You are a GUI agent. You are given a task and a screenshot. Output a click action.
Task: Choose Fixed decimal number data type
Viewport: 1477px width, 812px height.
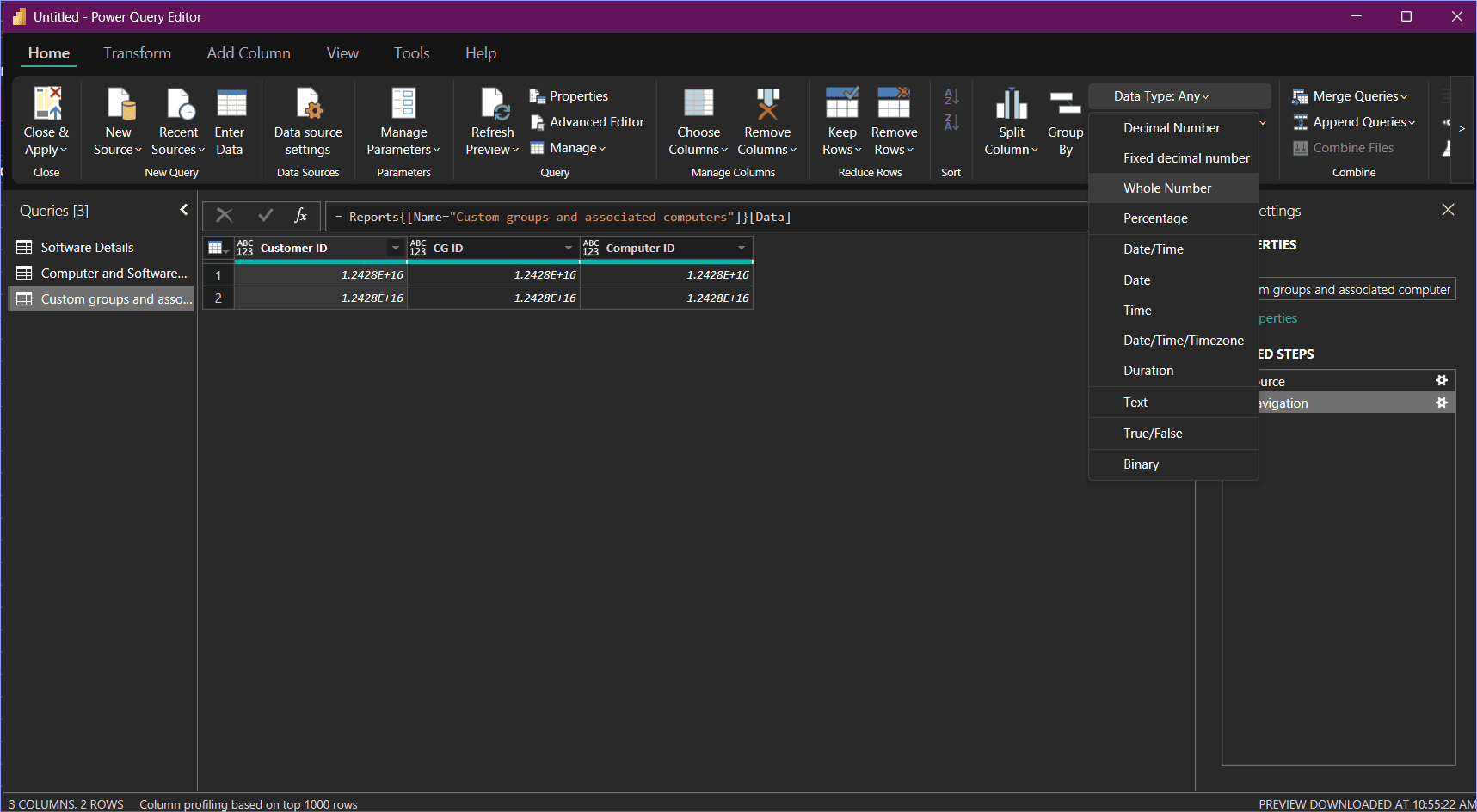(x=1173, y=158)
